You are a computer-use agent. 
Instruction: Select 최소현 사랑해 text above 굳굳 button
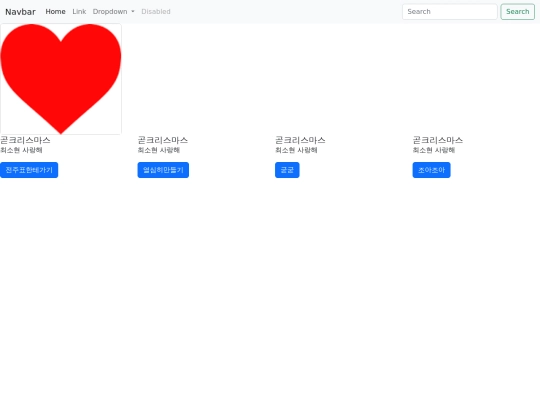click(296, 150)
